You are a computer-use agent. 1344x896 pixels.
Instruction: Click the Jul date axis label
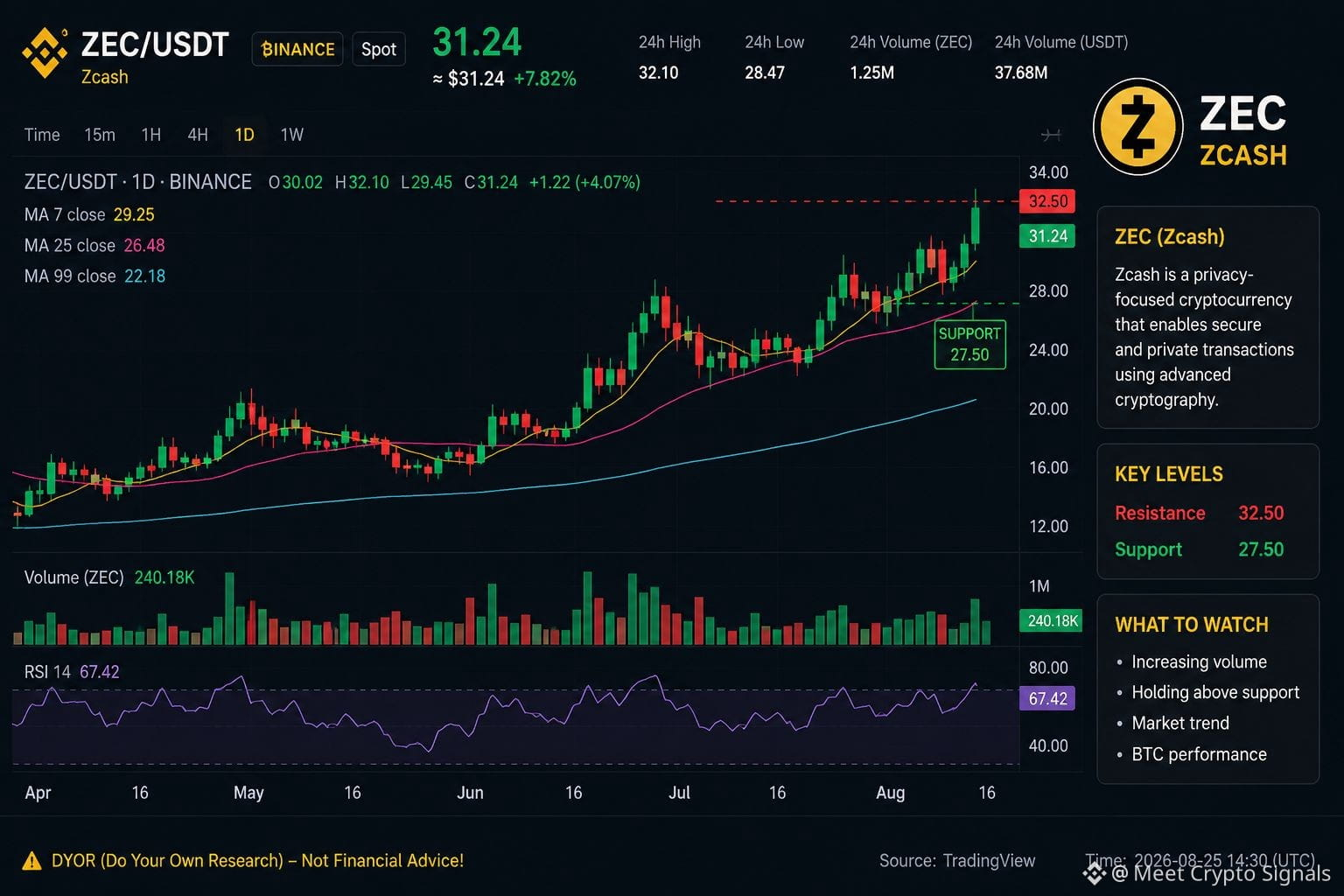tap(679, 793)
